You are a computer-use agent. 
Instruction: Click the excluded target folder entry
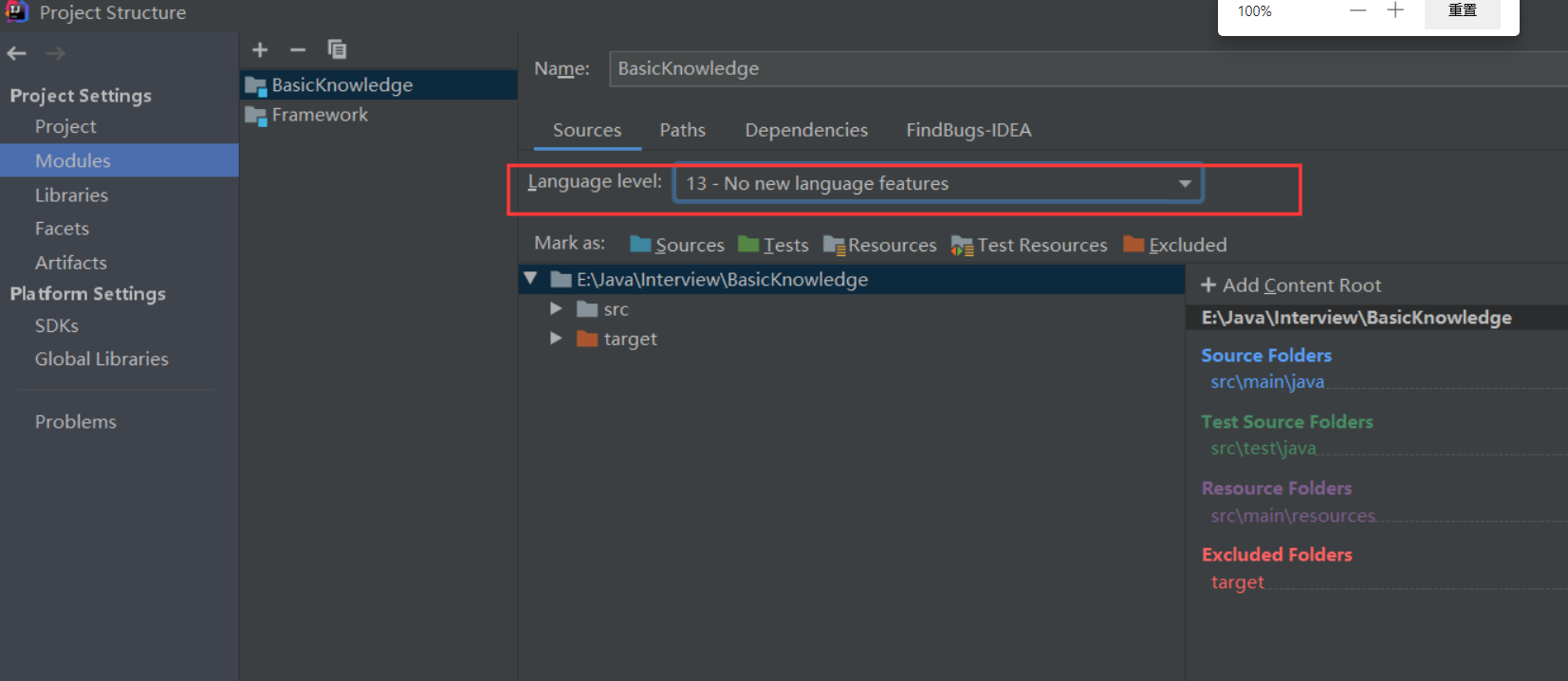click(x=1237, y=581)
